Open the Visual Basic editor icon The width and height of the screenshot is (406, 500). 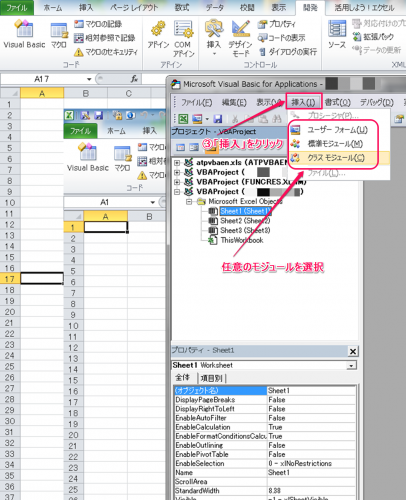point(24,34)
